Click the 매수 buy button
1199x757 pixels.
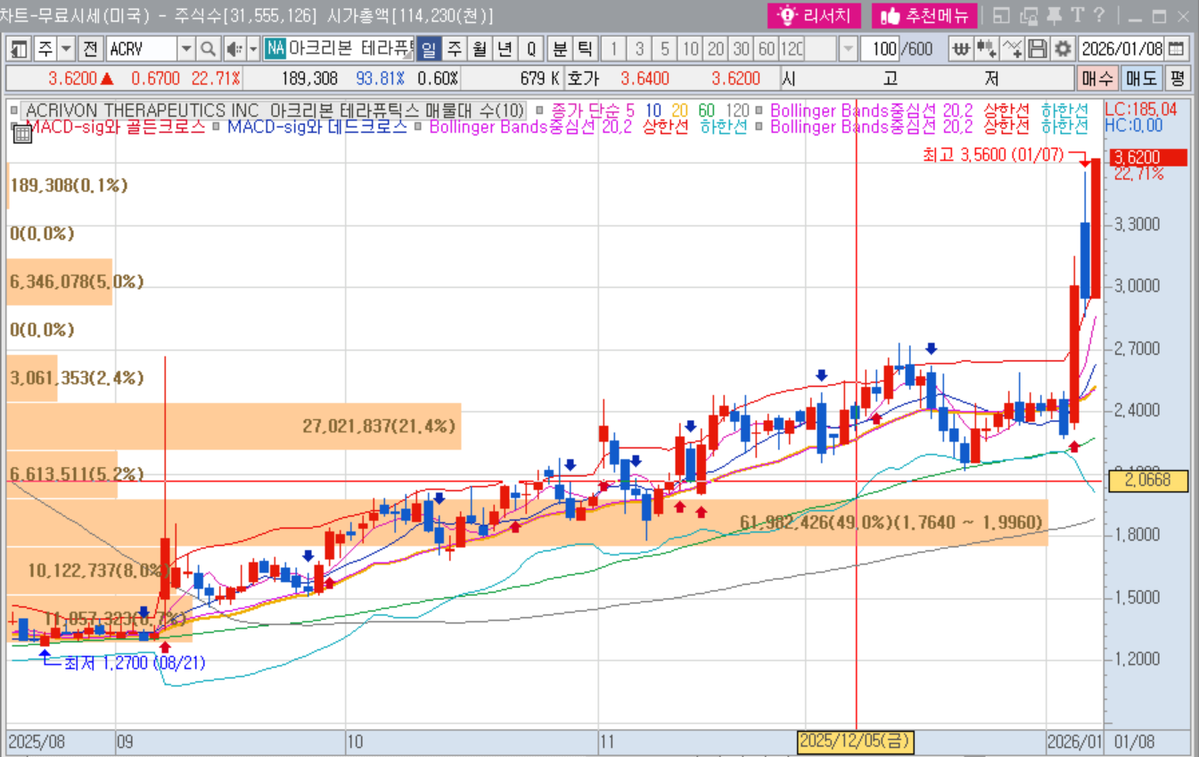pos(1097,78)
